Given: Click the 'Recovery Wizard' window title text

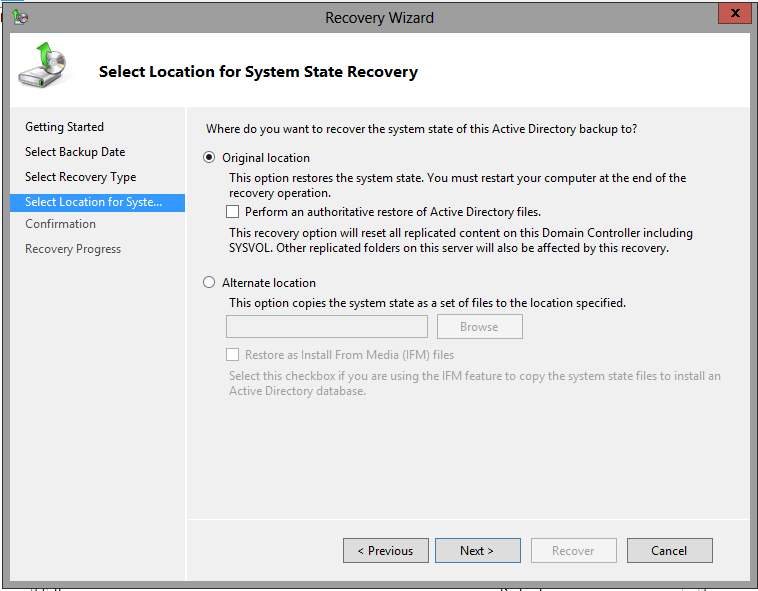Looking at the screenshot, I should (379, 18).
